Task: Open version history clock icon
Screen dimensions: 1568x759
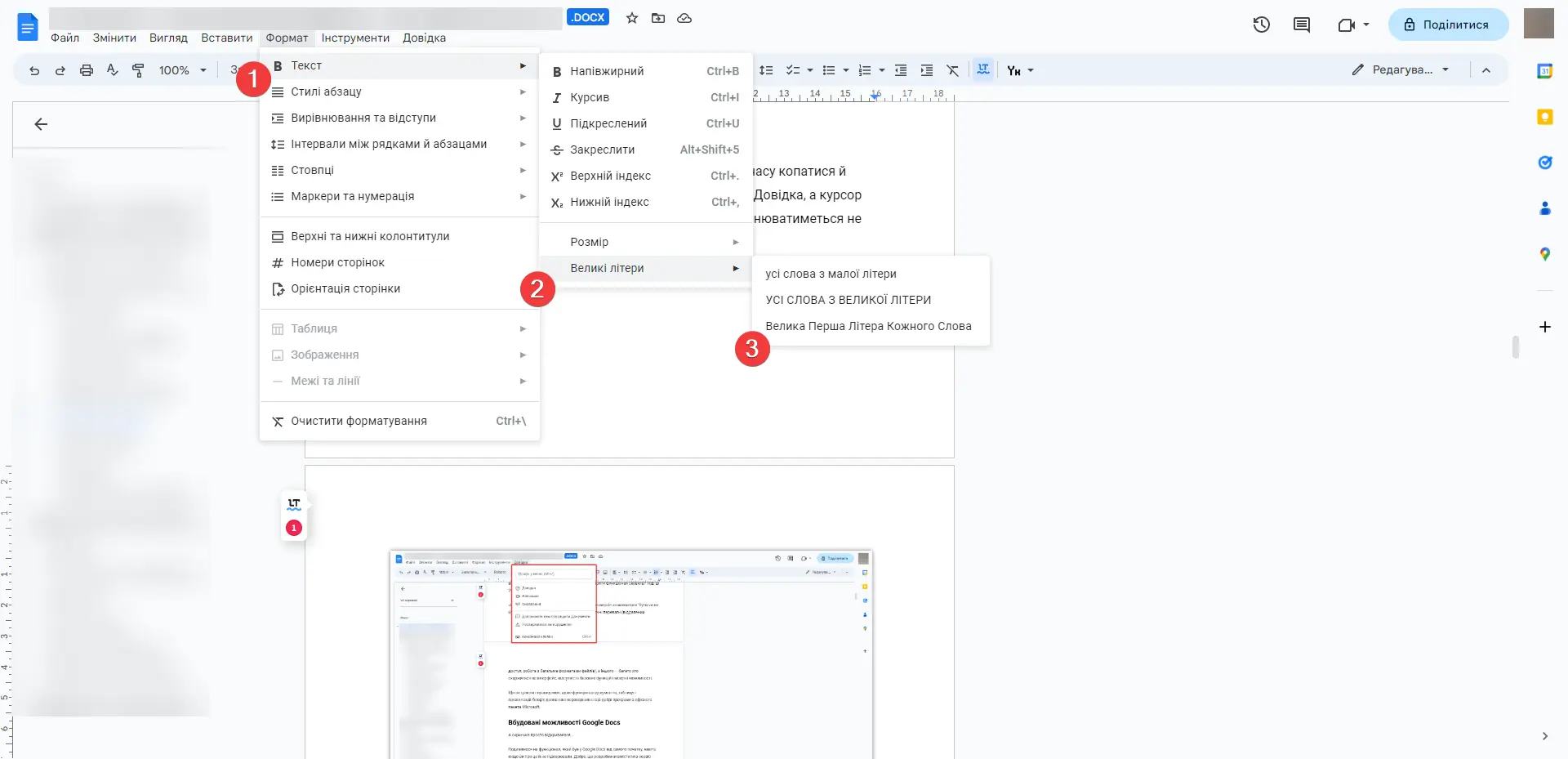Action: [x=1262, y=25]
